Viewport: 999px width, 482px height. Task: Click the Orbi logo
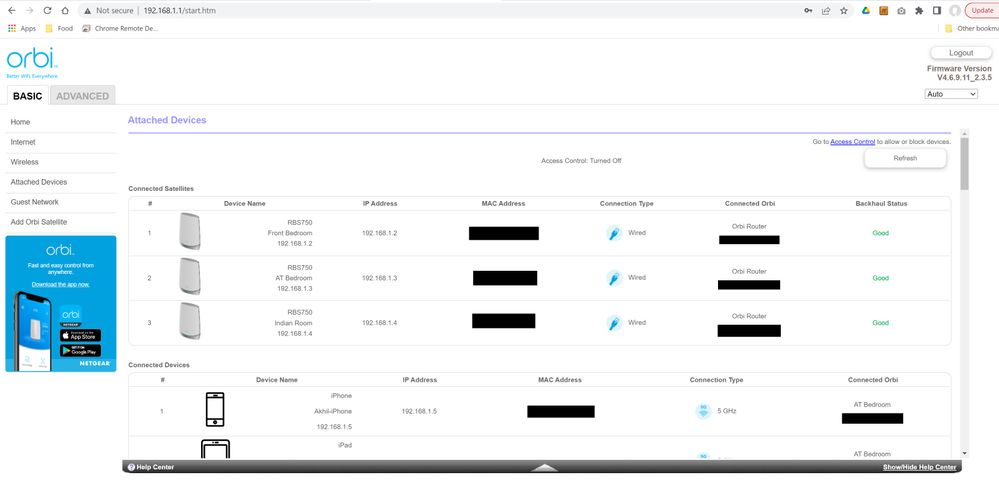(32, 61)
